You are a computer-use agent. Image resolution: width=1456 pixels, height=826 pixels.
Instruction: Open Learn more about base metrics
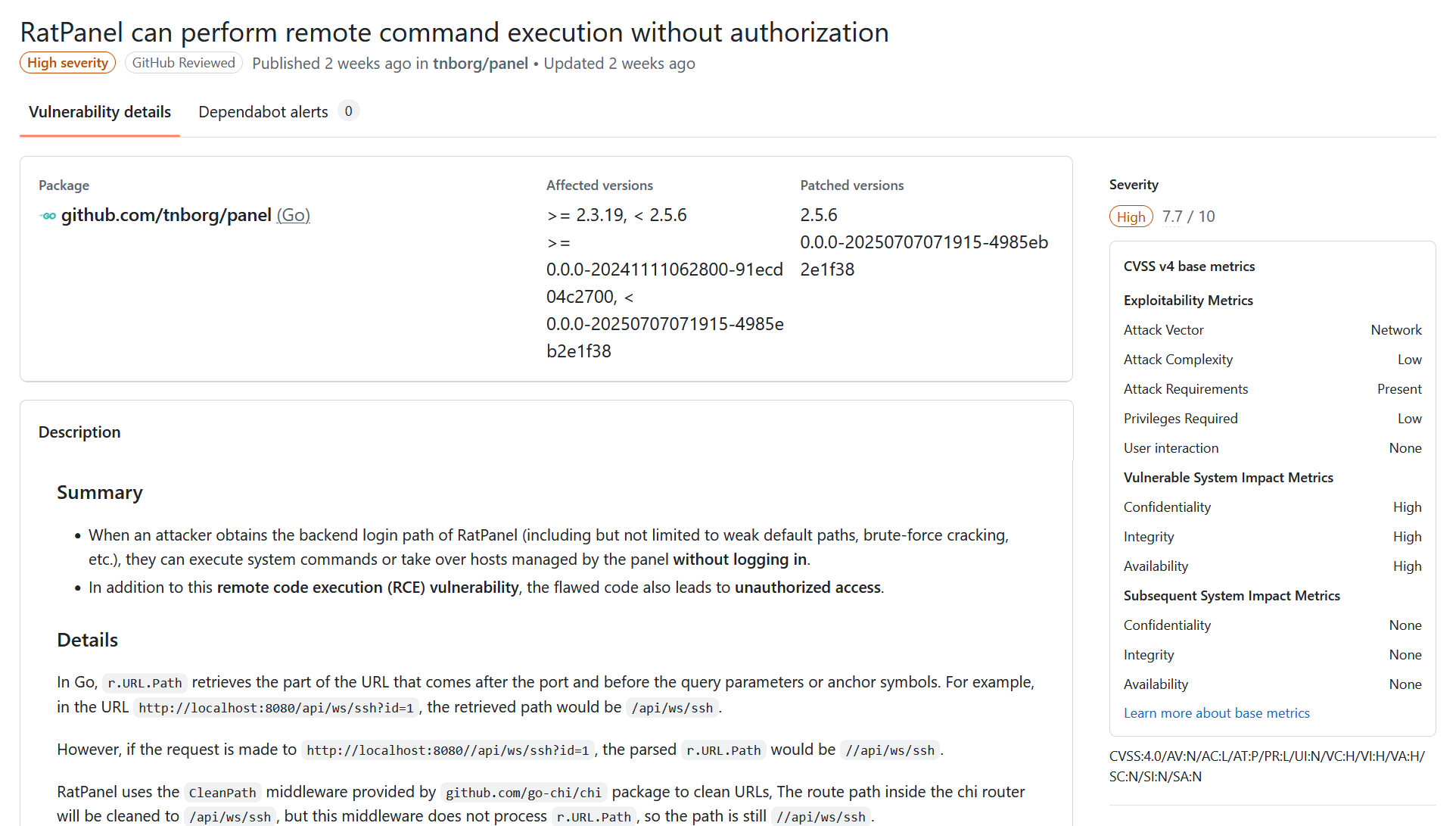[x=1216, y=713]
